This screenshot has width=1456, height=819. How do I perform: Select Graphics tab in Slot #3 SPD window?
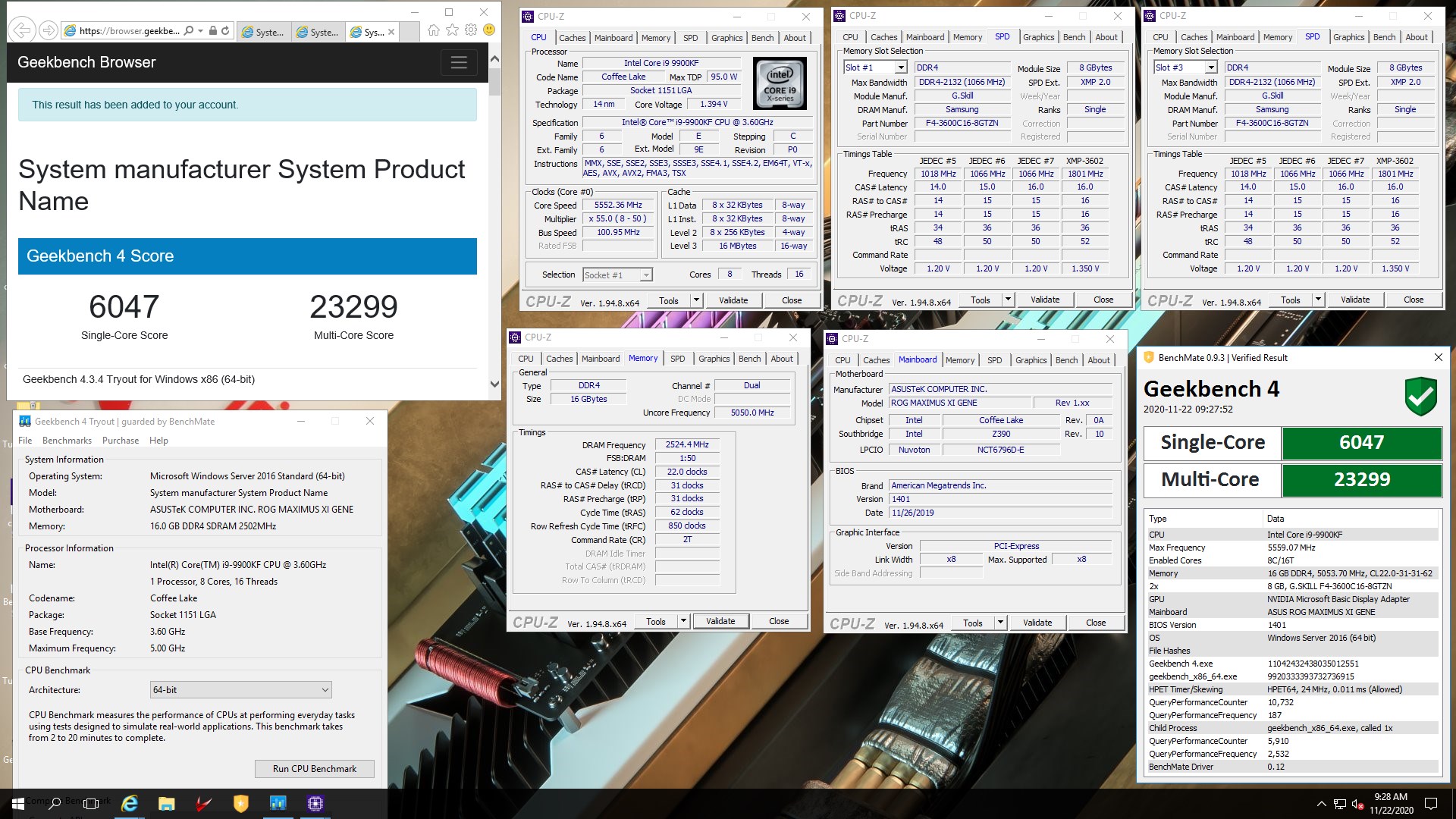tap(1348, 37)
